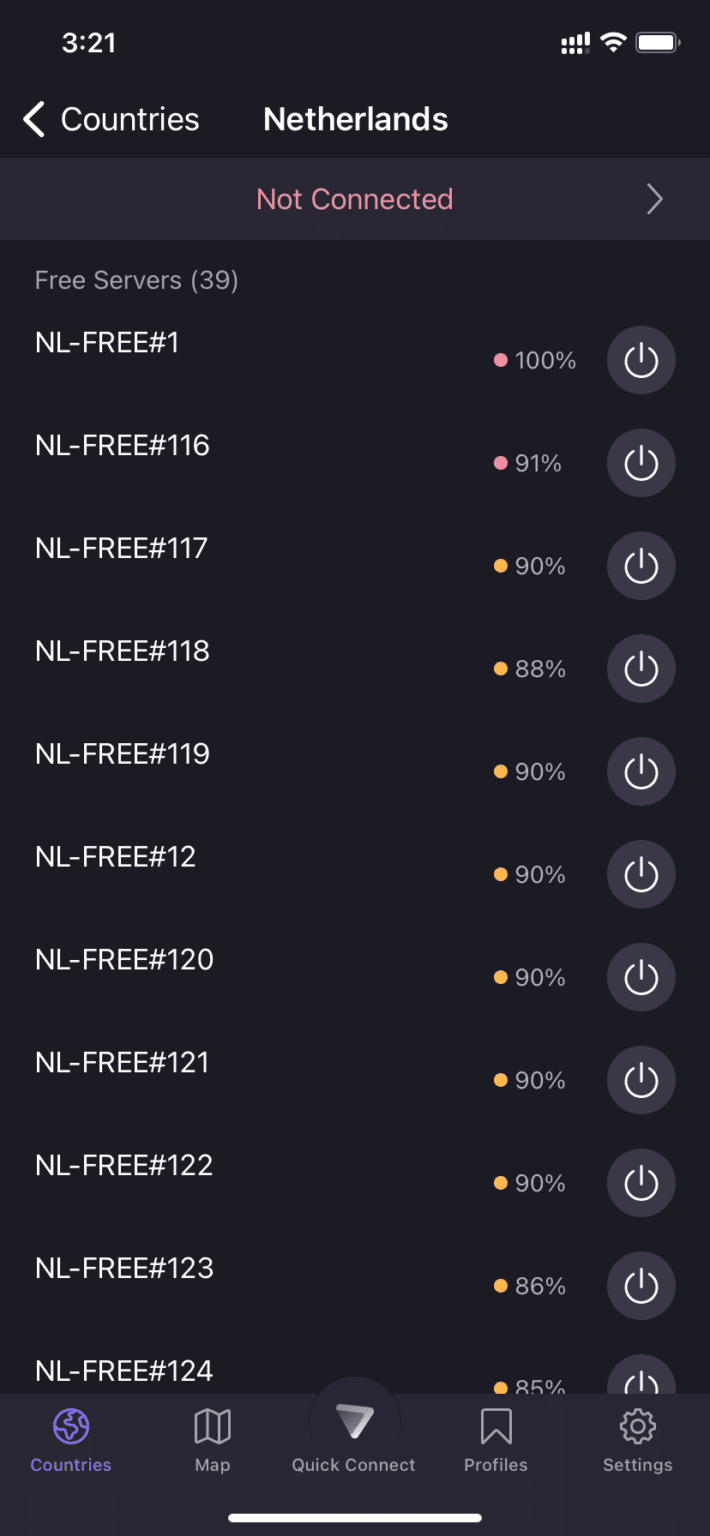Toggle connection for NL-FREE#120
710x1536 pixels.
click(641, 977)
